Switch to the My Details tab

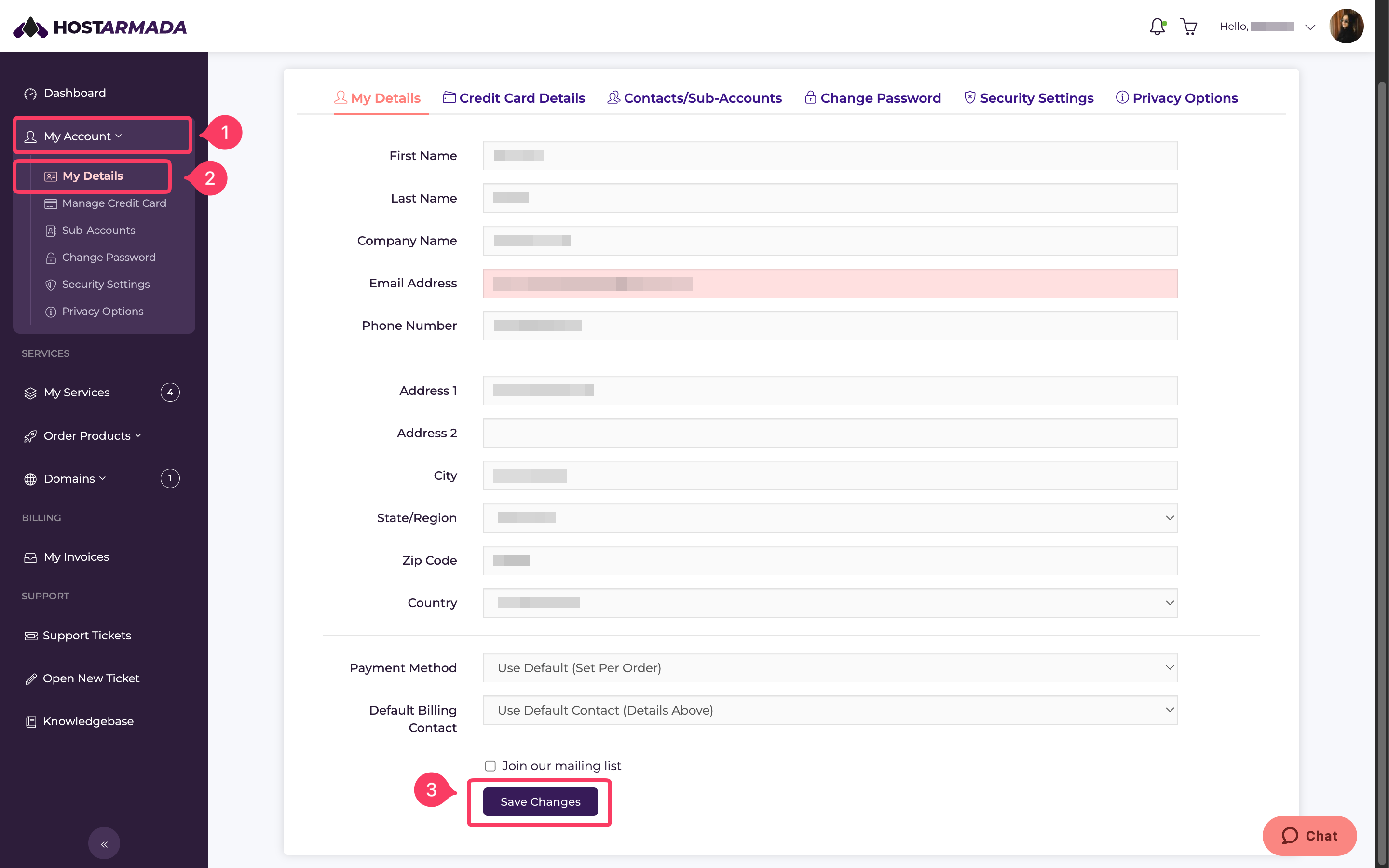tap(378, 98)
